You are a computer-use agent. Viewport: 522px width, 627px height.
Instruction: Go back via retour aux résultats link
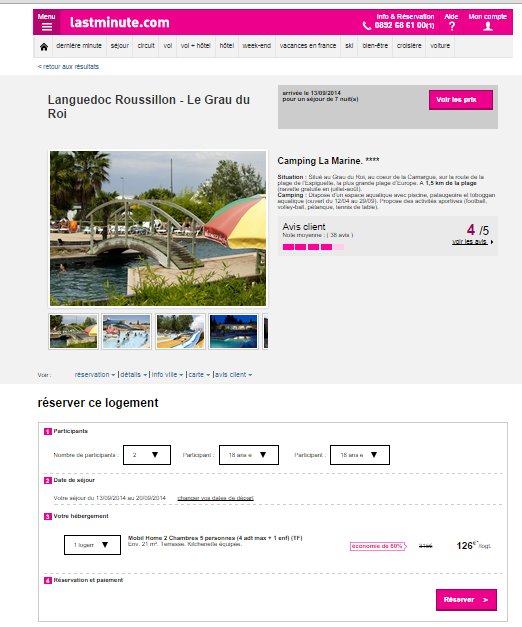coord(68,66)
